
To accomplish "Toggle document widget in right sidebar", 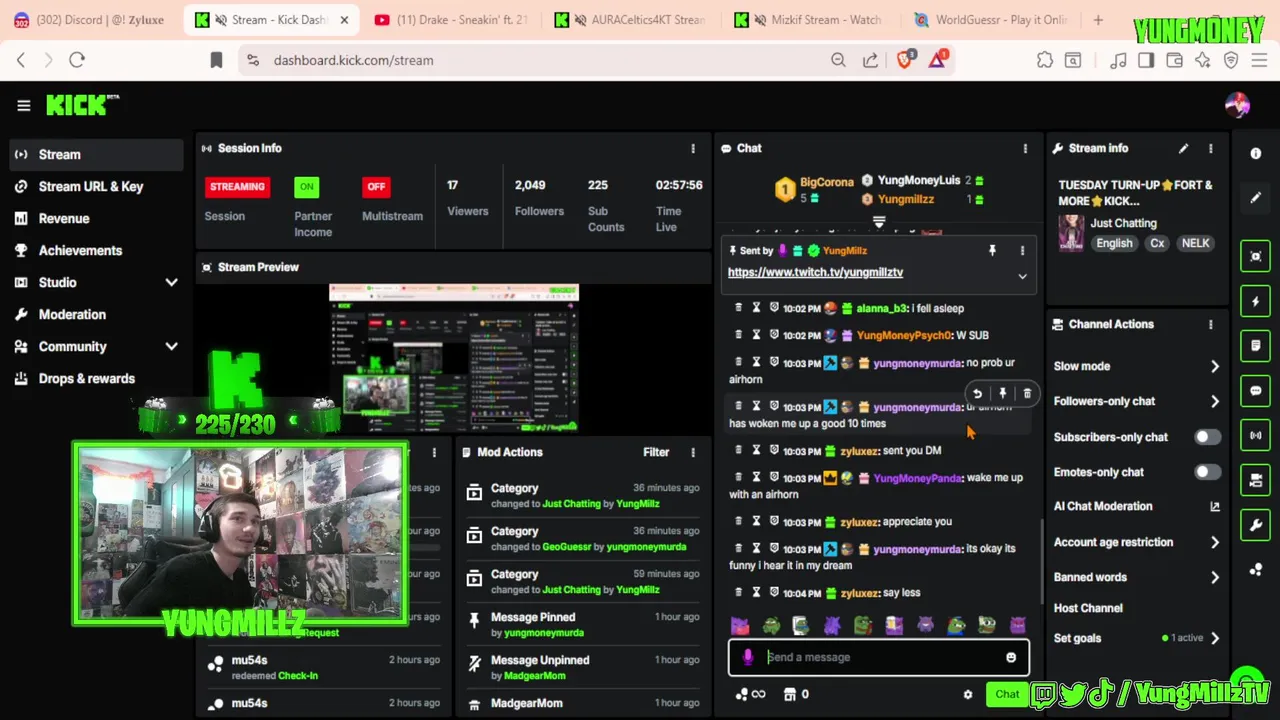I will click(1256, 346).
